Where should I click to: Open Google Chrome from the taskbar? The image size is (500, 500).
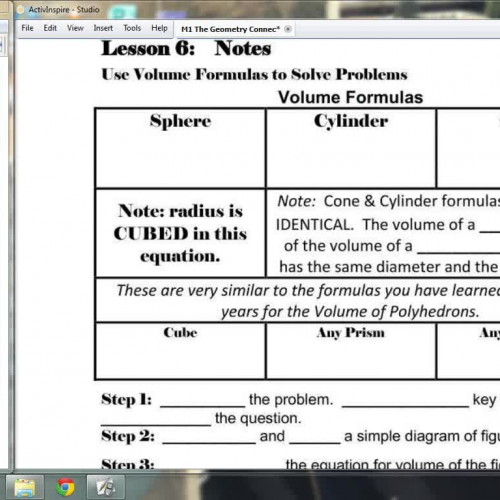click(x=65, y=487)
